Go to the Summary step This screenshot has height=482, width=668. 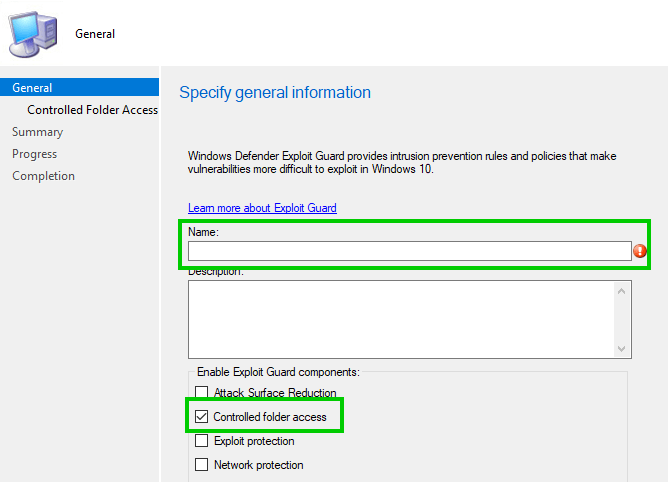coord(37,132)
